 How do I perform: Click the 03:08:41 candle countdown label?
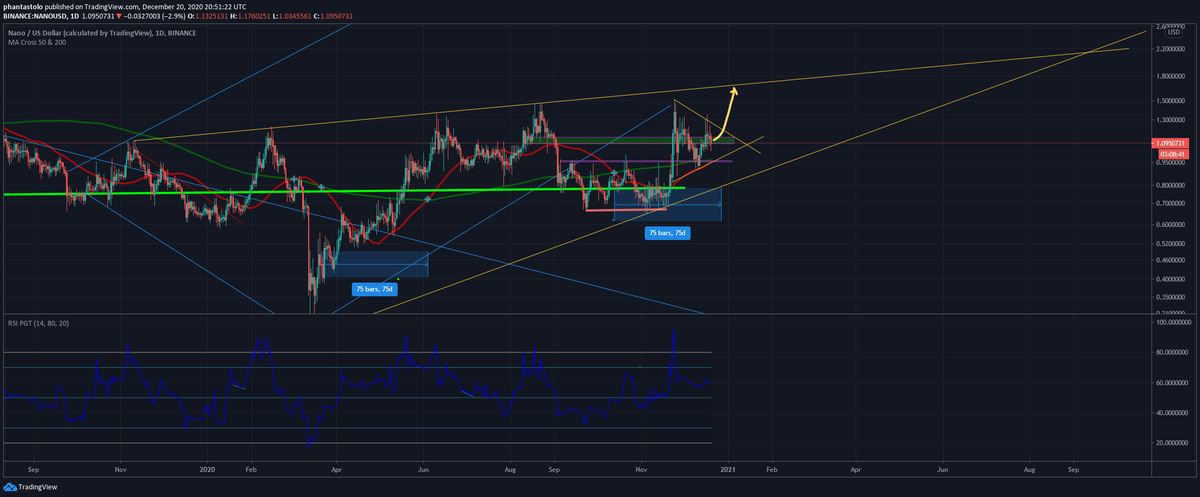pyautogui.click(x=1174, y=154)
